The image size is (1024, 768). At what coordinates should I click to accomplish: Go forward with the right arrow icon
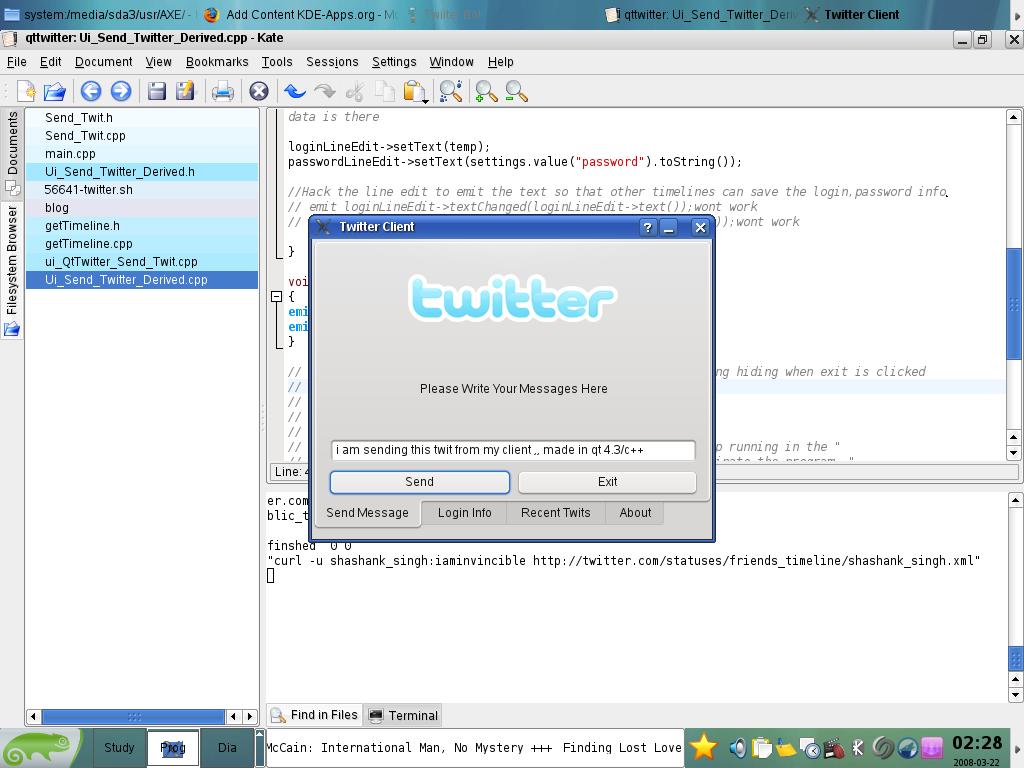point(121,91)
